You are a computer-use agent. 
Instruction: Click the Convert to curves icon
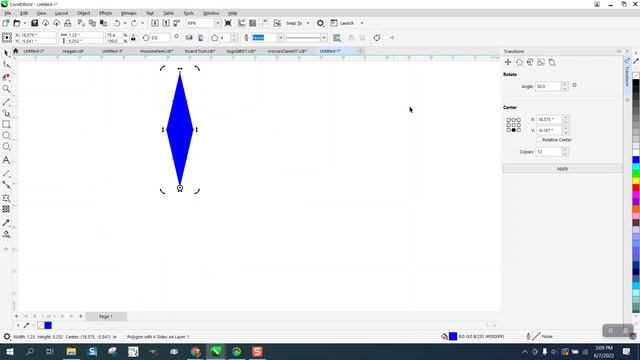tap(377, 38)
